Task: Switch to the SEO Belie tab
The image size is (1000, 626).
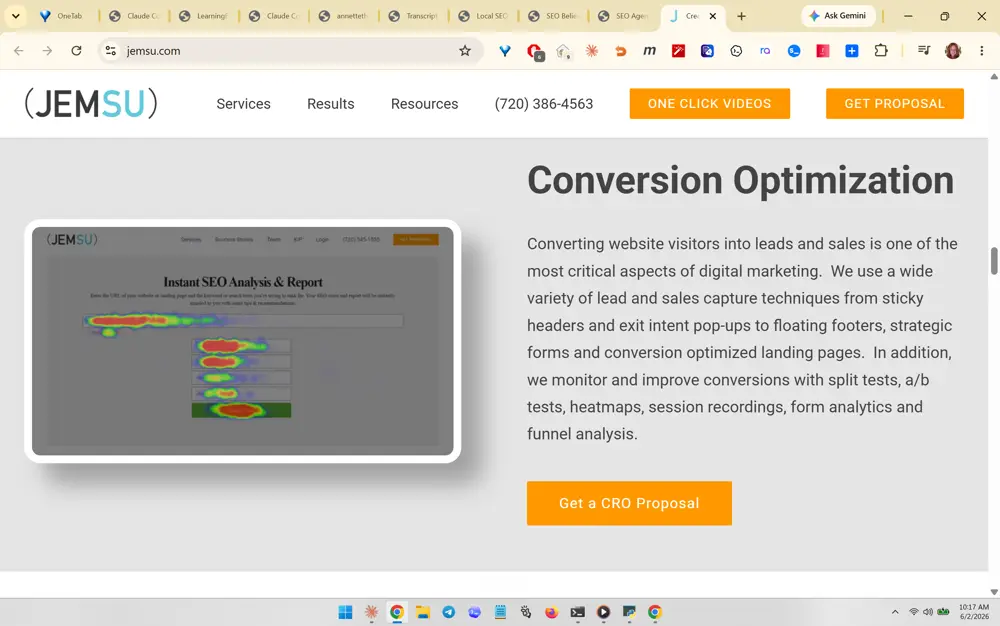Action: point(553,16)
